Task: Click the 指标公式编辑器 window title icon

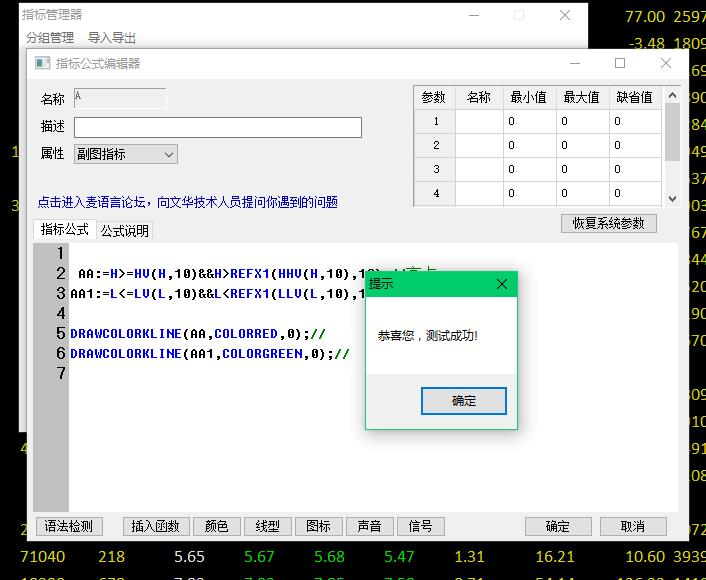Action: coord(42,63)
